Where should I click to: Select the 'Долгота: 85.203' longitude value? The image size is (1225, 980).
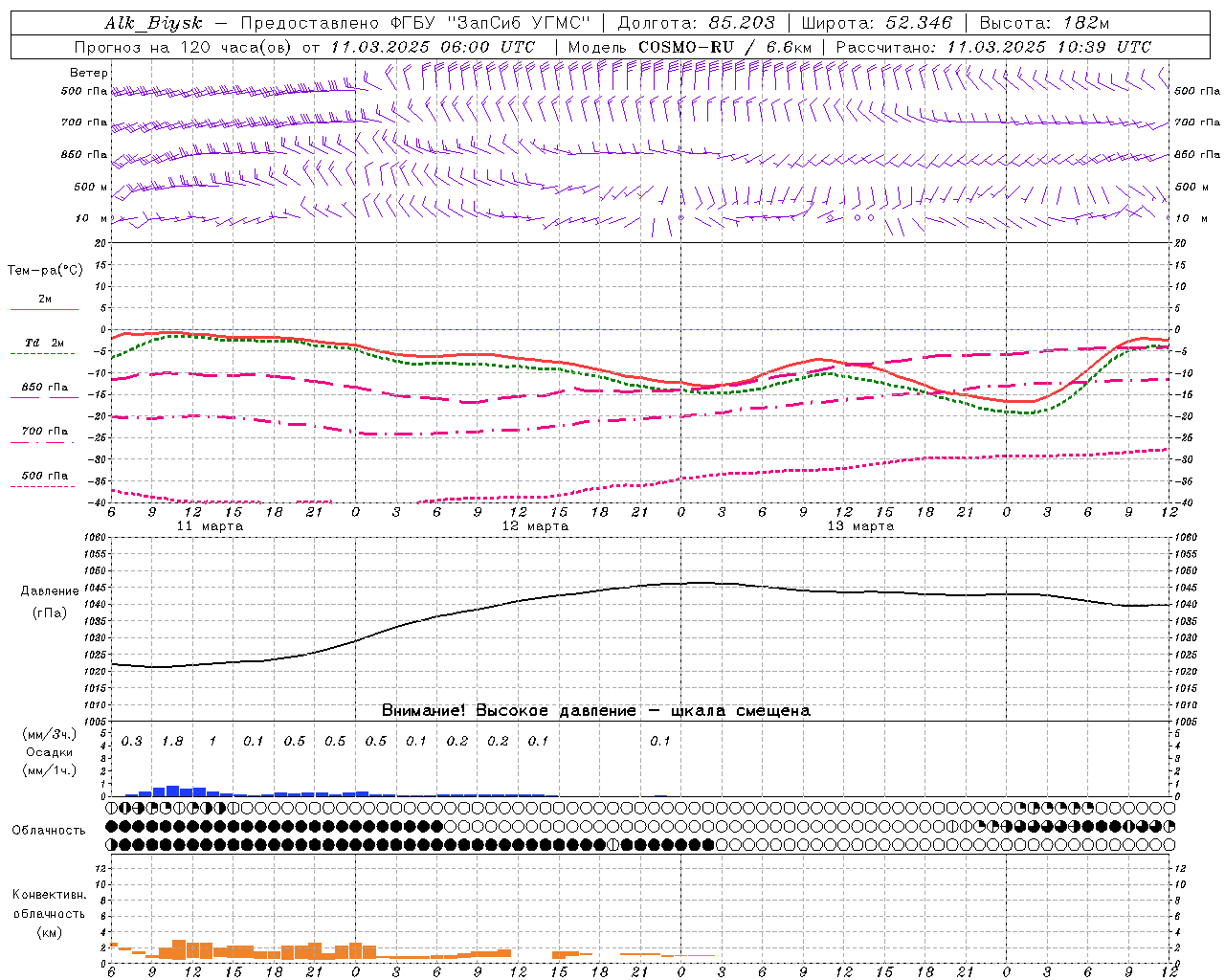coord(697,23)
